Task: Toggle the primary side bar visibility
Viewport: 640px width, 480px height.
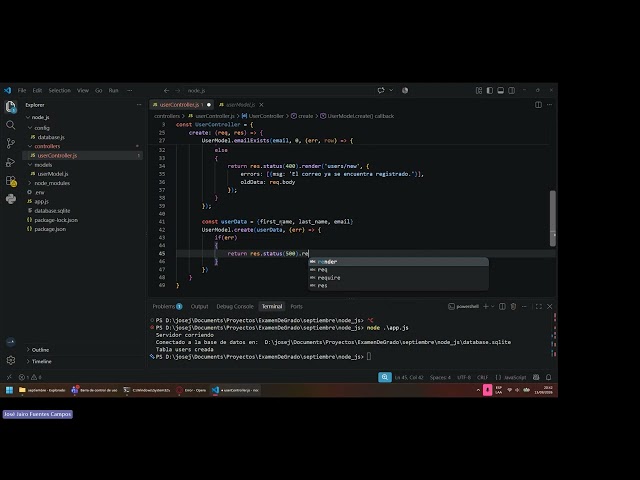Action: 490,90
